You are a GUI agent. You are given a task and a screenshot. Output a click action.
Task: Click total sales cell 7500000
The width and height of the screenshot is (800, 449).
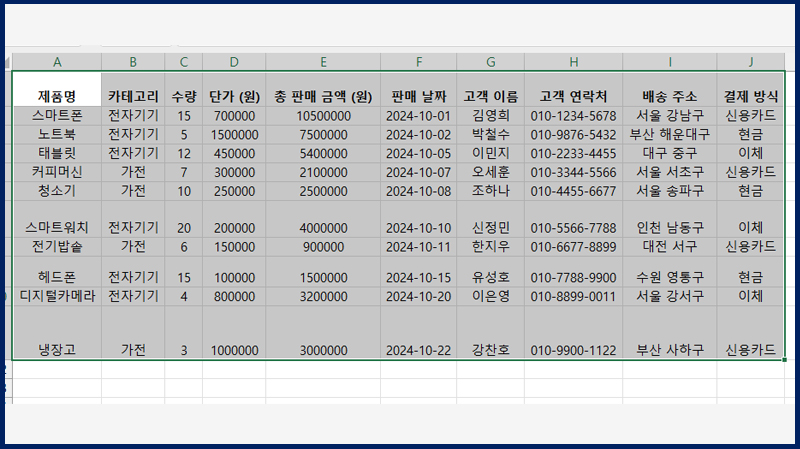tap(323, 135)
